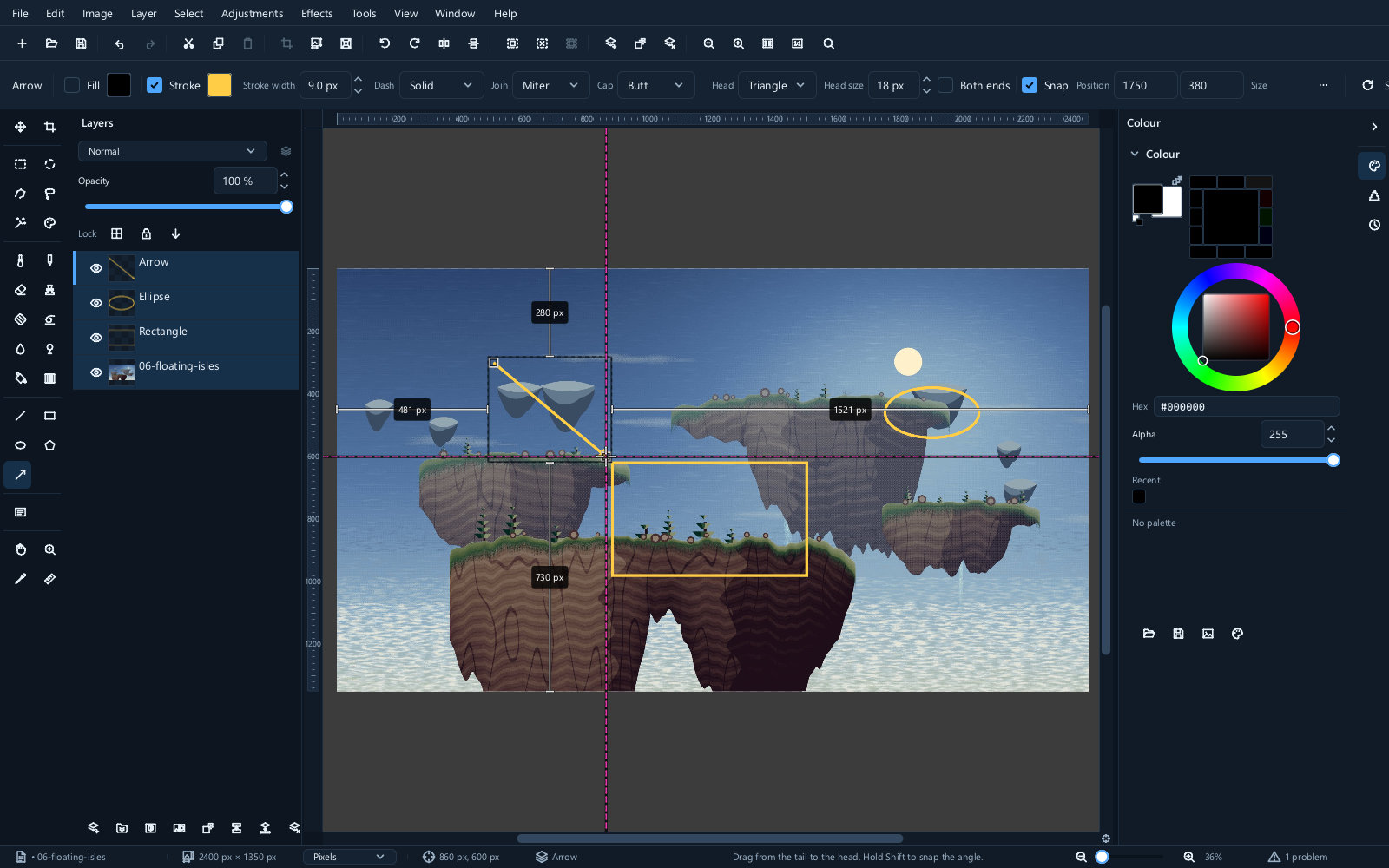Cut the selection

coord(188,43)
